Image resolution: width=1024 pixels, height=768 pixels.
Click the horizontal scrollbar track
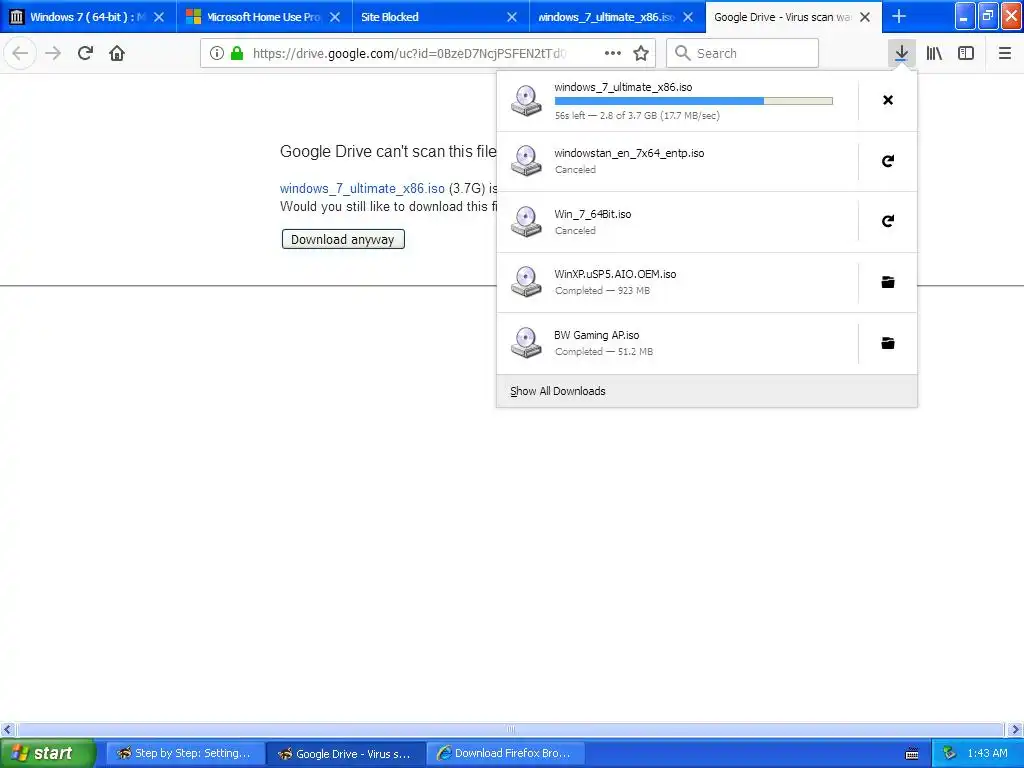511,729
